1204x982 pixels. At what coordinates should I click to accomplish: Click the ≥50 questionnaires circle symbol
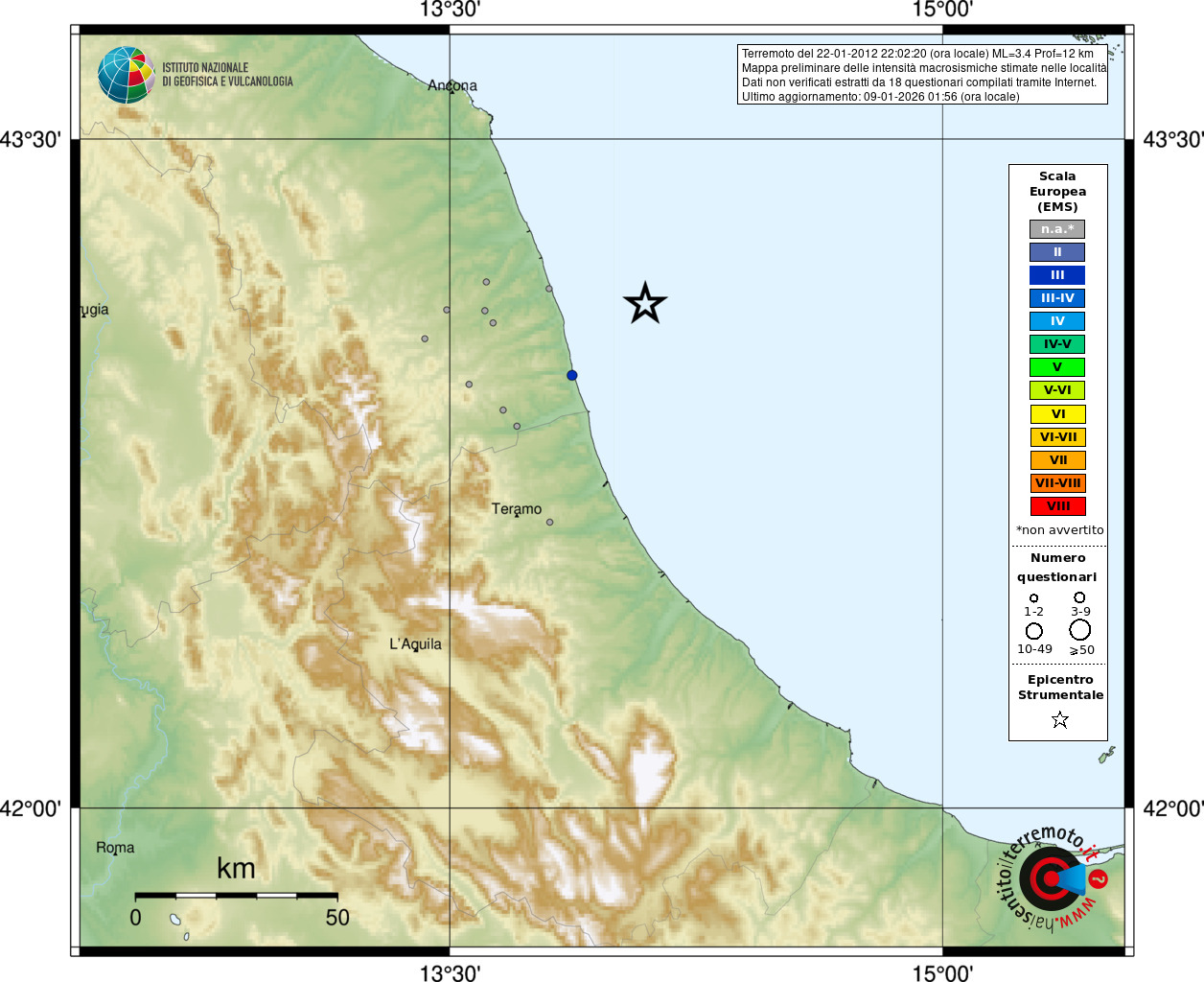point(1080,630)
